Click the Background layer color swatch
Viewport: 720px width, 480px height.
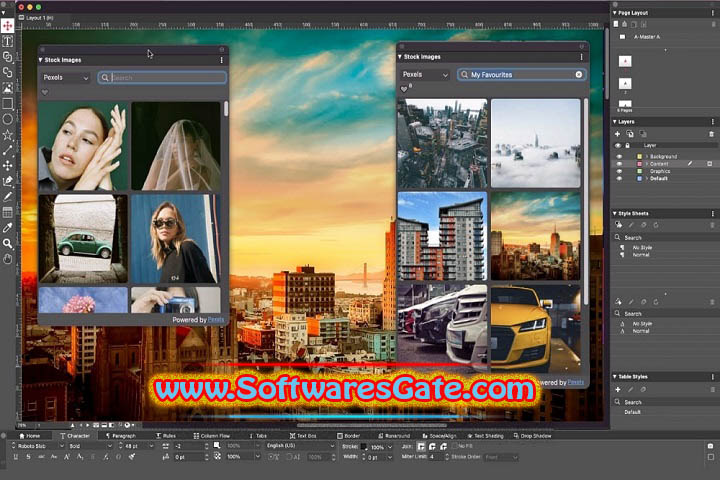639,157
